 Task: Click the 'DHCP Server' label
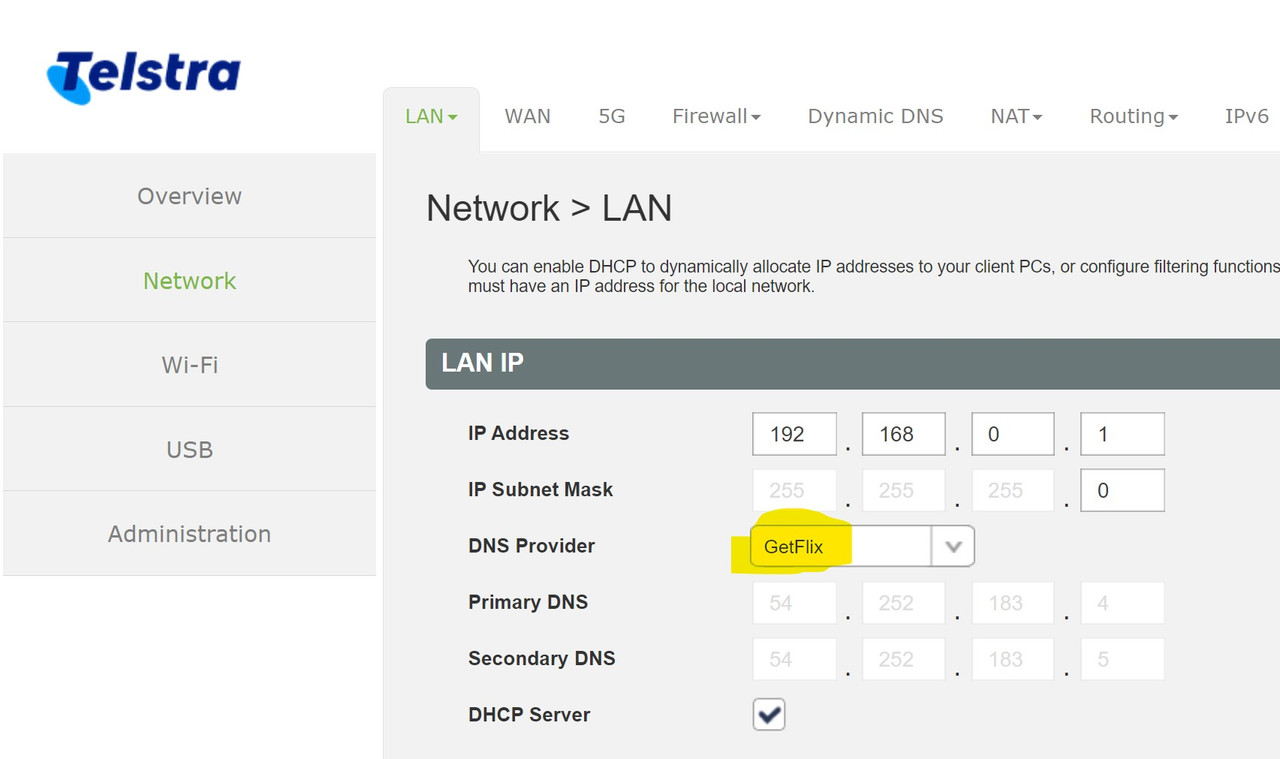(529, 715)
